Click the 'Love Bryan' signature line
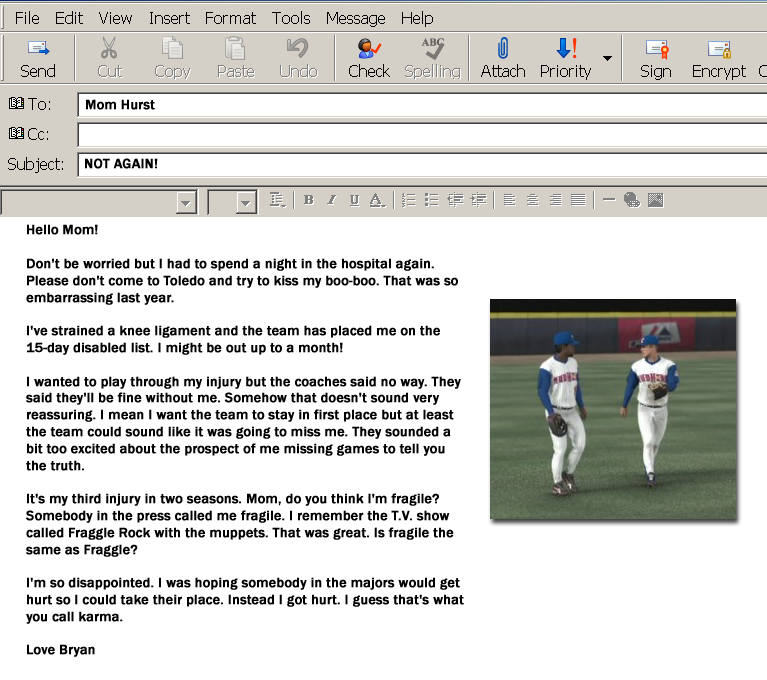This screenshot has width=767, height=680. click(61, 650)
